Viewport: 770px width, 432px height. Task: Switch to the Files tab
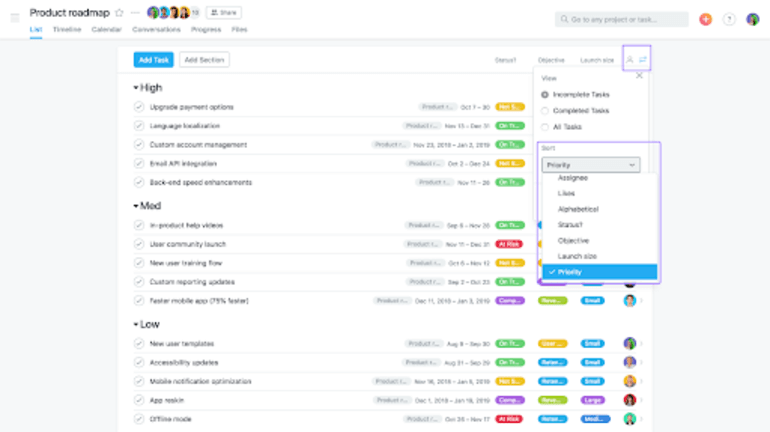(x=239, y=29)
